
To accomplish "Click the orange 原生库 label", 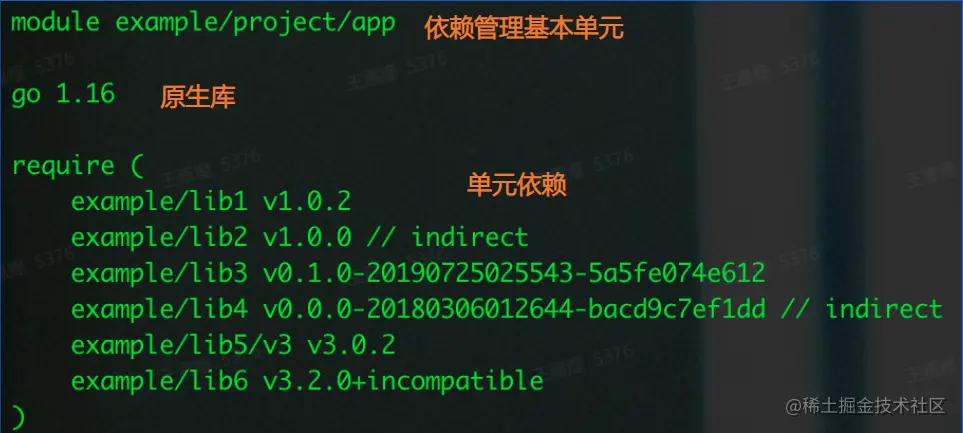I will [x=198, y=97].
